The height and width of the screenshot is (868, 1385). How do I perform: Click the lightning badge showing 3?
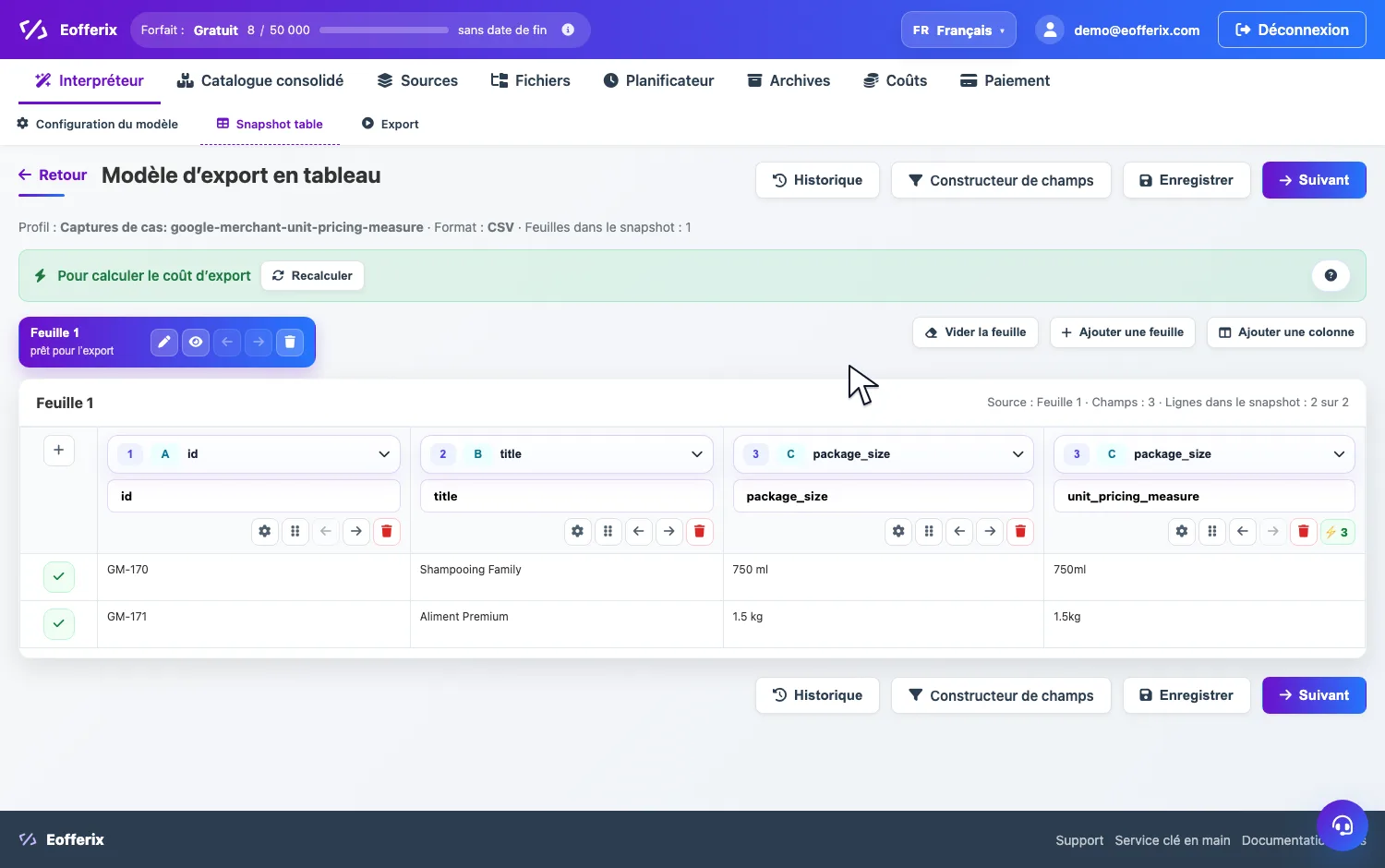(1337, 532)
